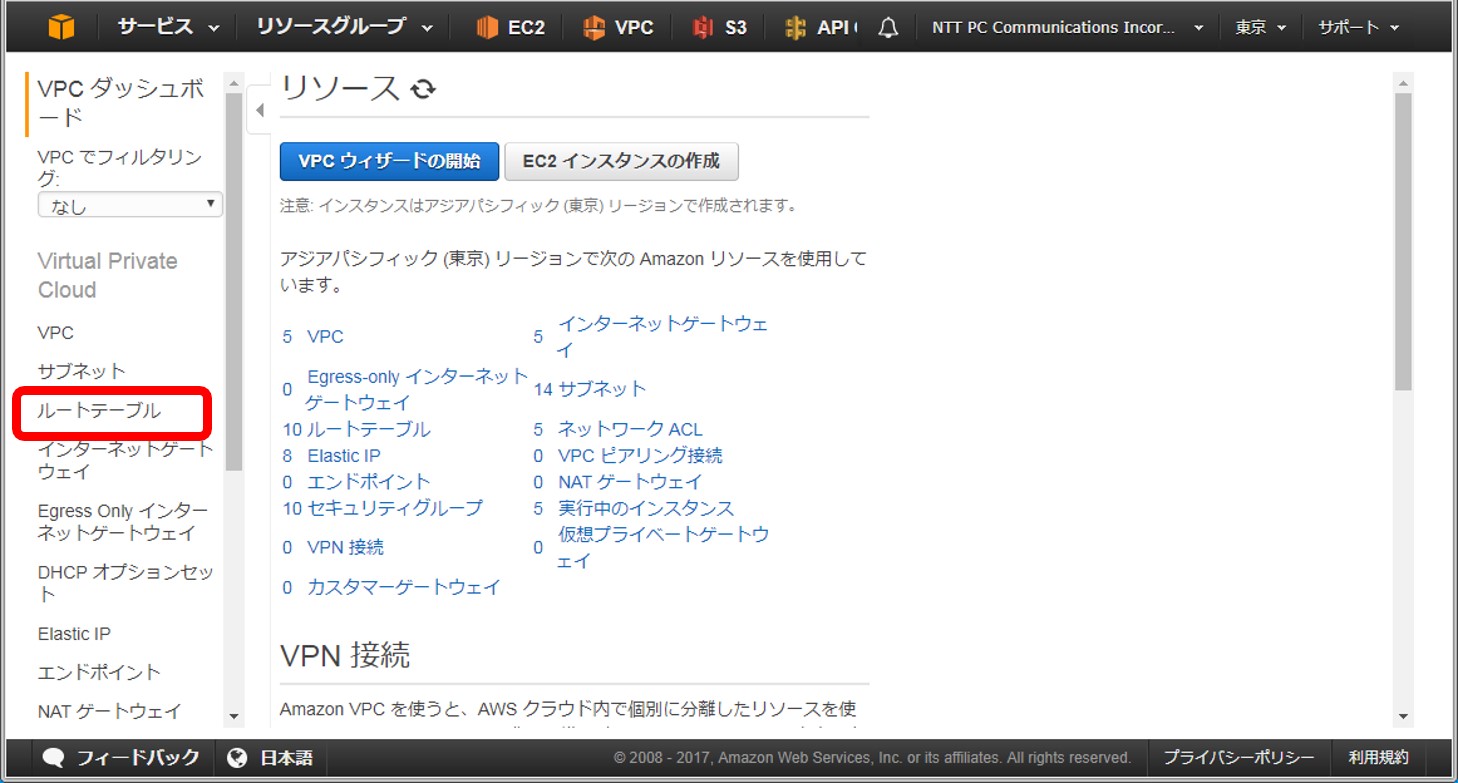Open the notifications bell icon
The height and width of the screenshot is (783, 1458).
(x=888, y=28)
